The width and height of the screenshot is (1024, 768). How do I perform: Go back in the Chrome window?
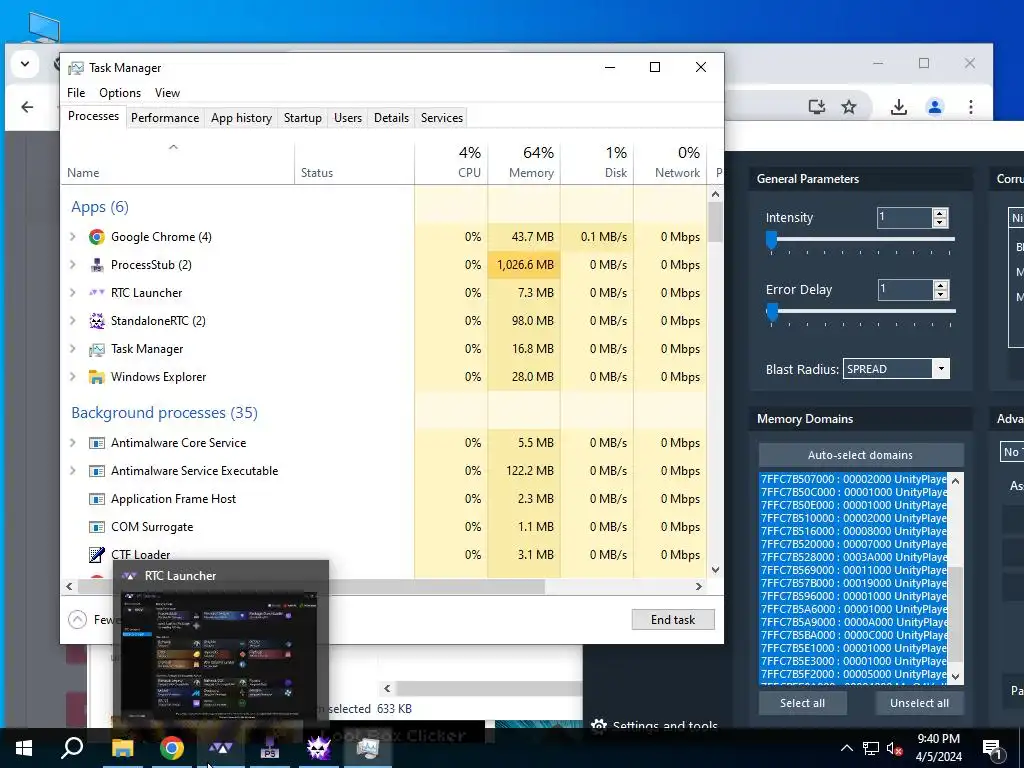[x=27, y=107]
